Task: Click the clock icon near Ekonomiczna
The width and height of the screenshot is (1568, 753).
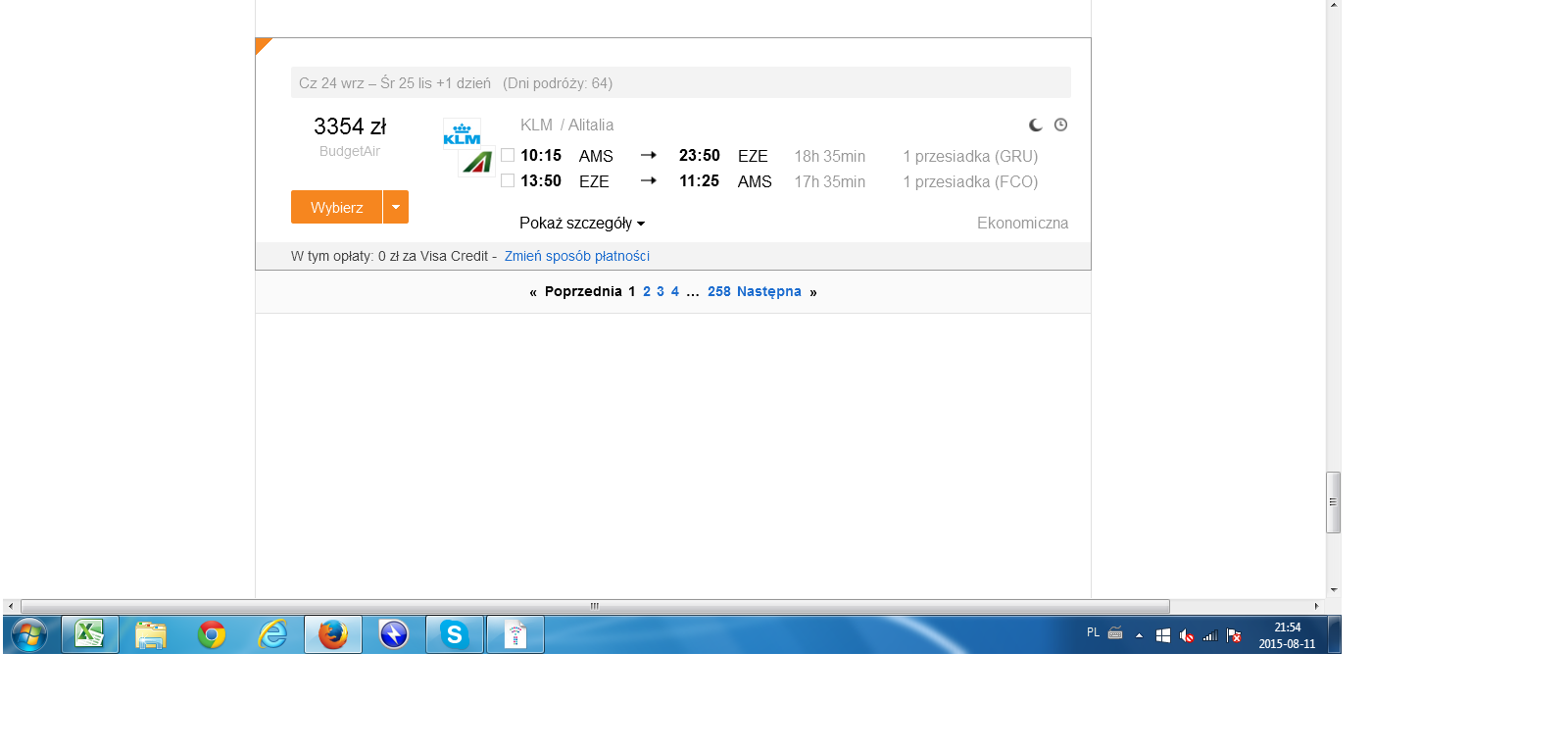Action: coord(1060,125)
